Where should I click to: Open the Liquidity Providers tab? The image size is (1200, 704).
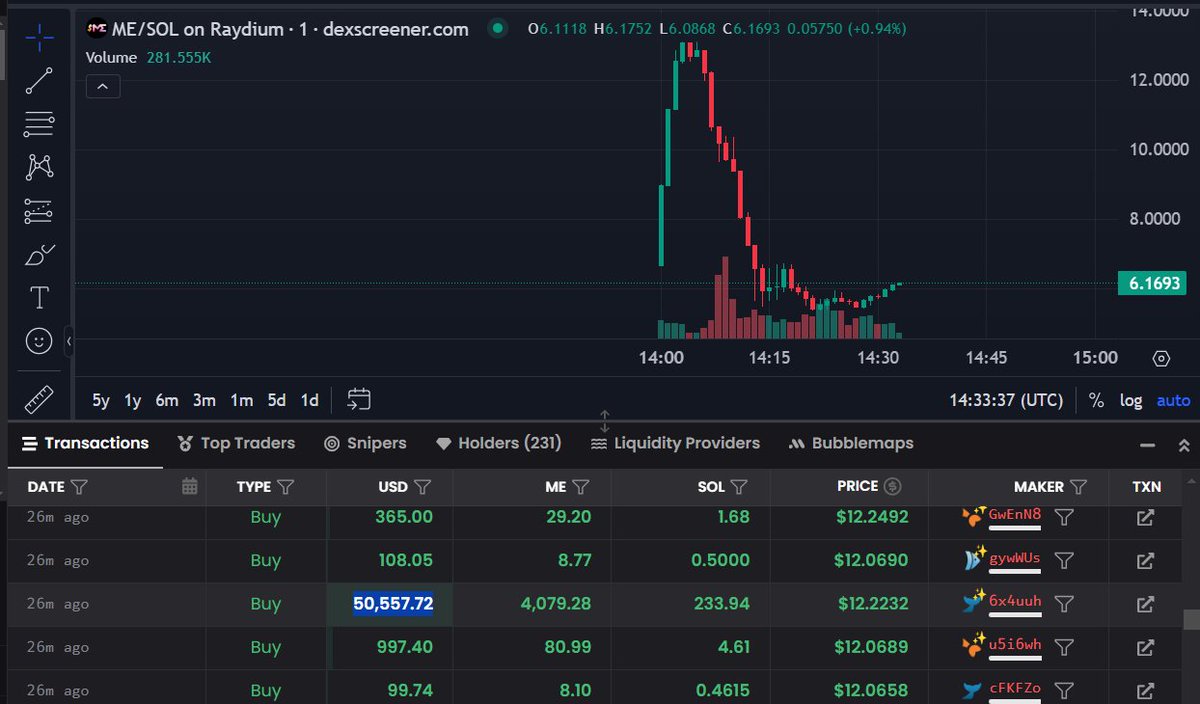[675, 443]
